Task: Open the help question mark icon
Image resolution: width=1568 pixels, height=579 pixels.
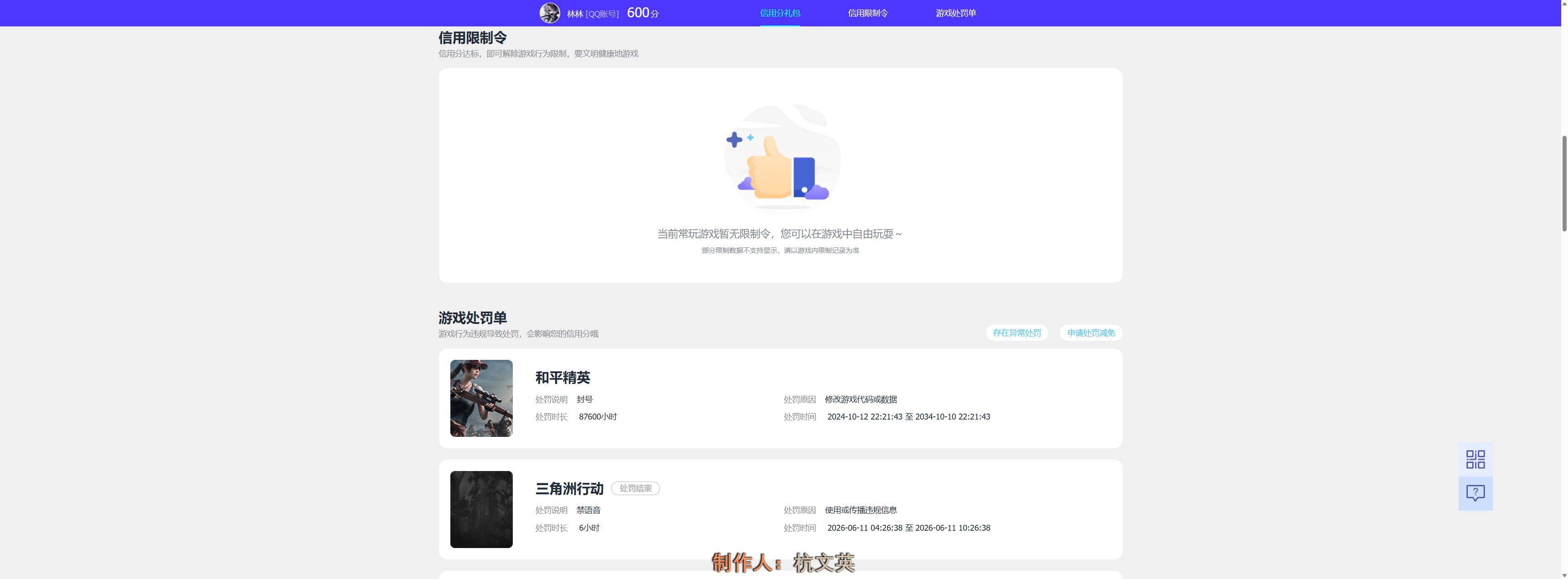Action: (x=1475, y=493)
